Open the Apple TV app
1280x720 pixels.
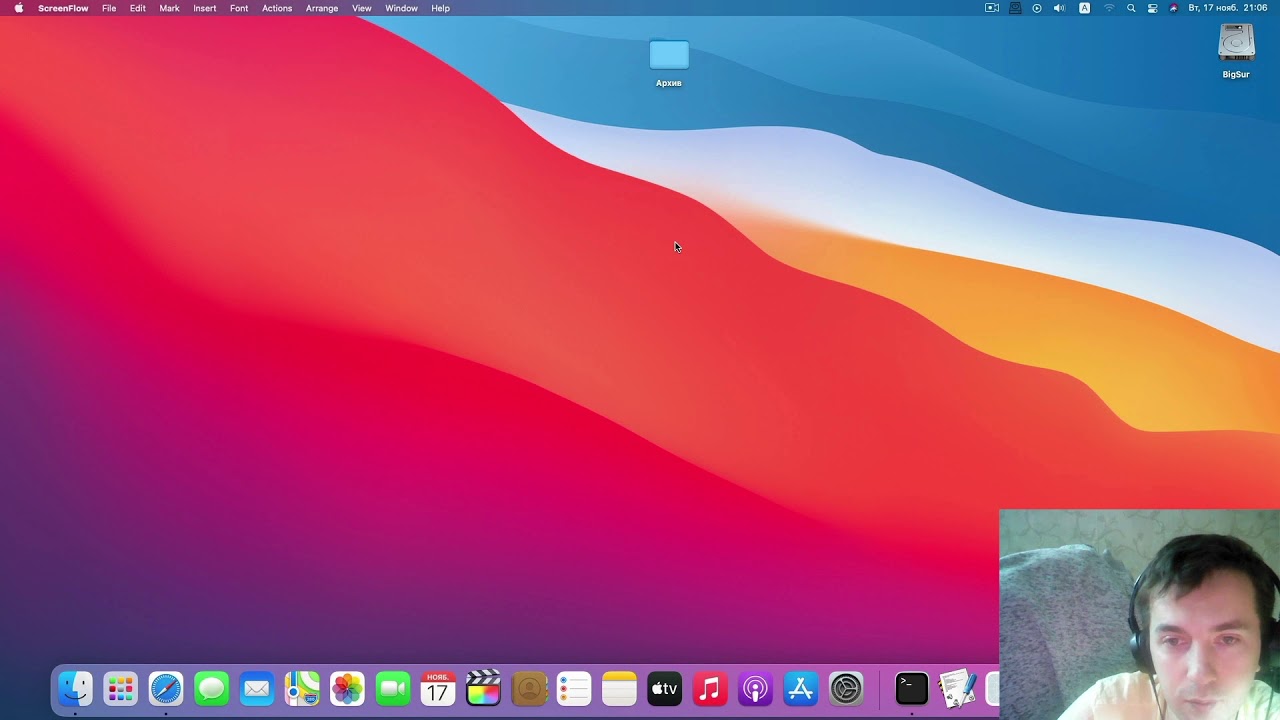[x=665, y=688]
